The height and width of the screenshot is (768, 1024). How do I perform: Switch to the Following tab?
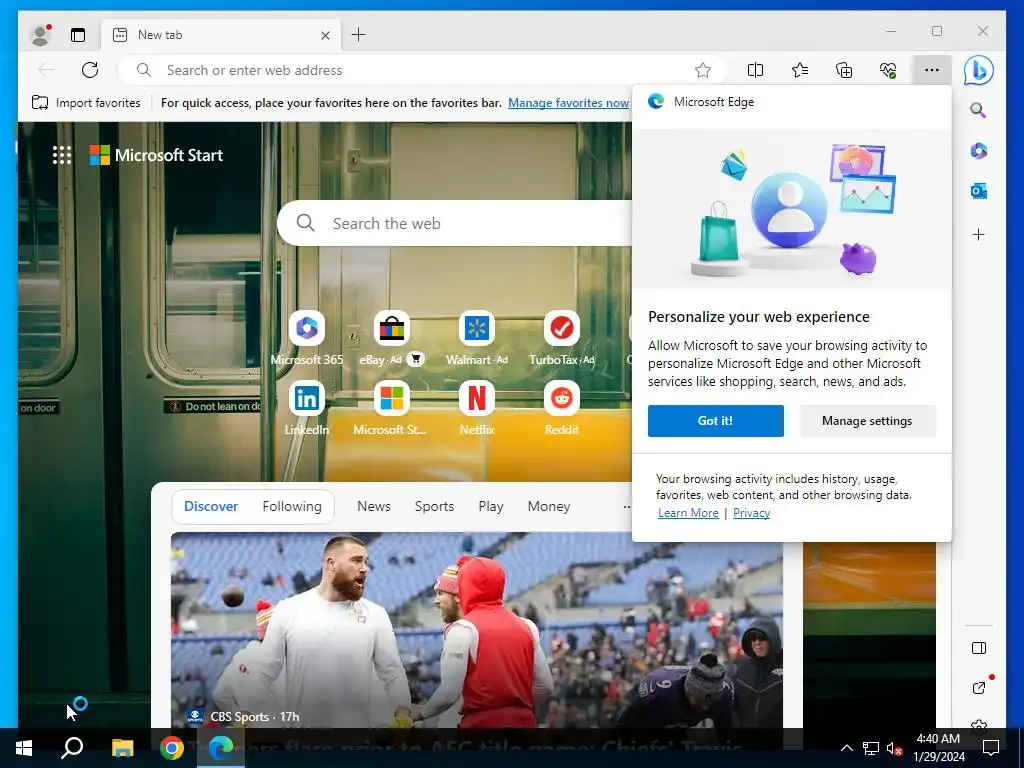292,506
